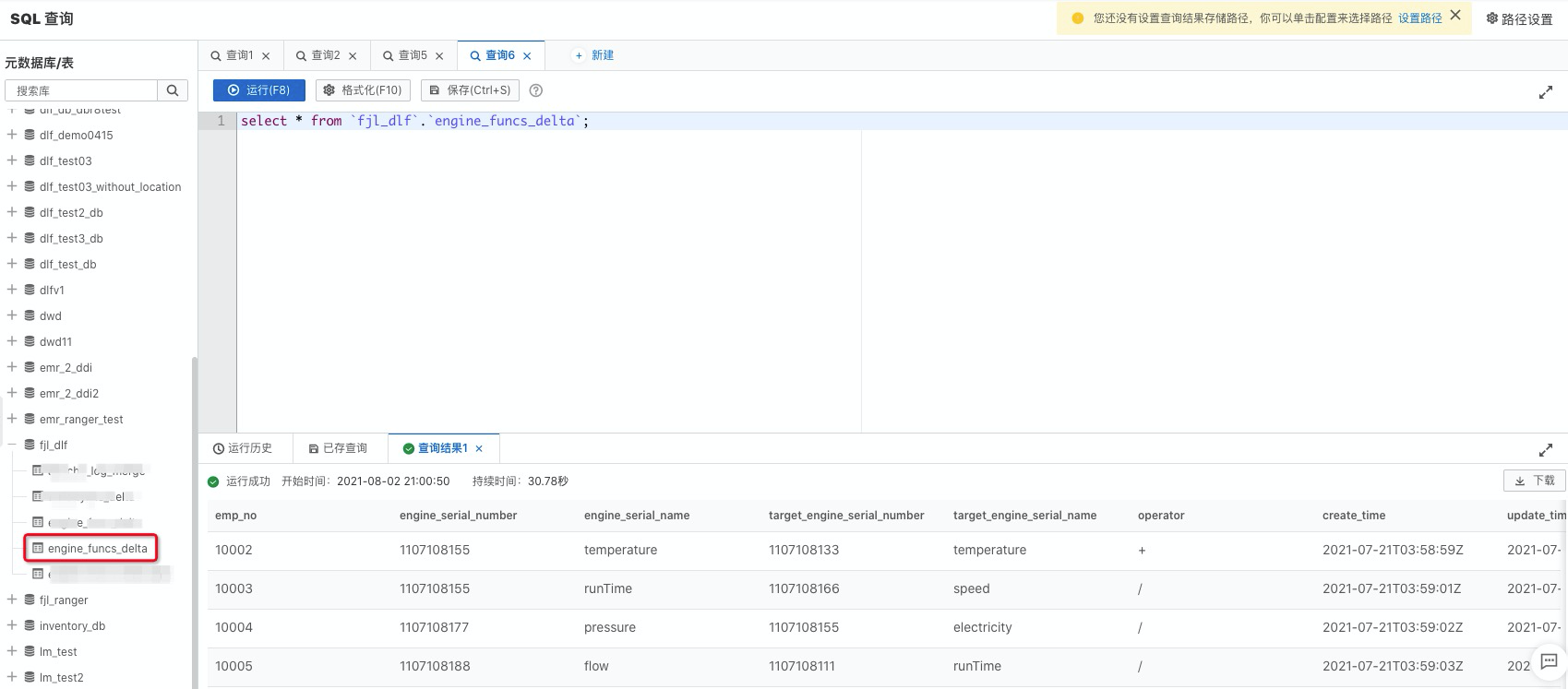This screenshot has height=689, width=1568.
Task: Expand dlf_test03_without_location database
Action: [x=12, y=186]
